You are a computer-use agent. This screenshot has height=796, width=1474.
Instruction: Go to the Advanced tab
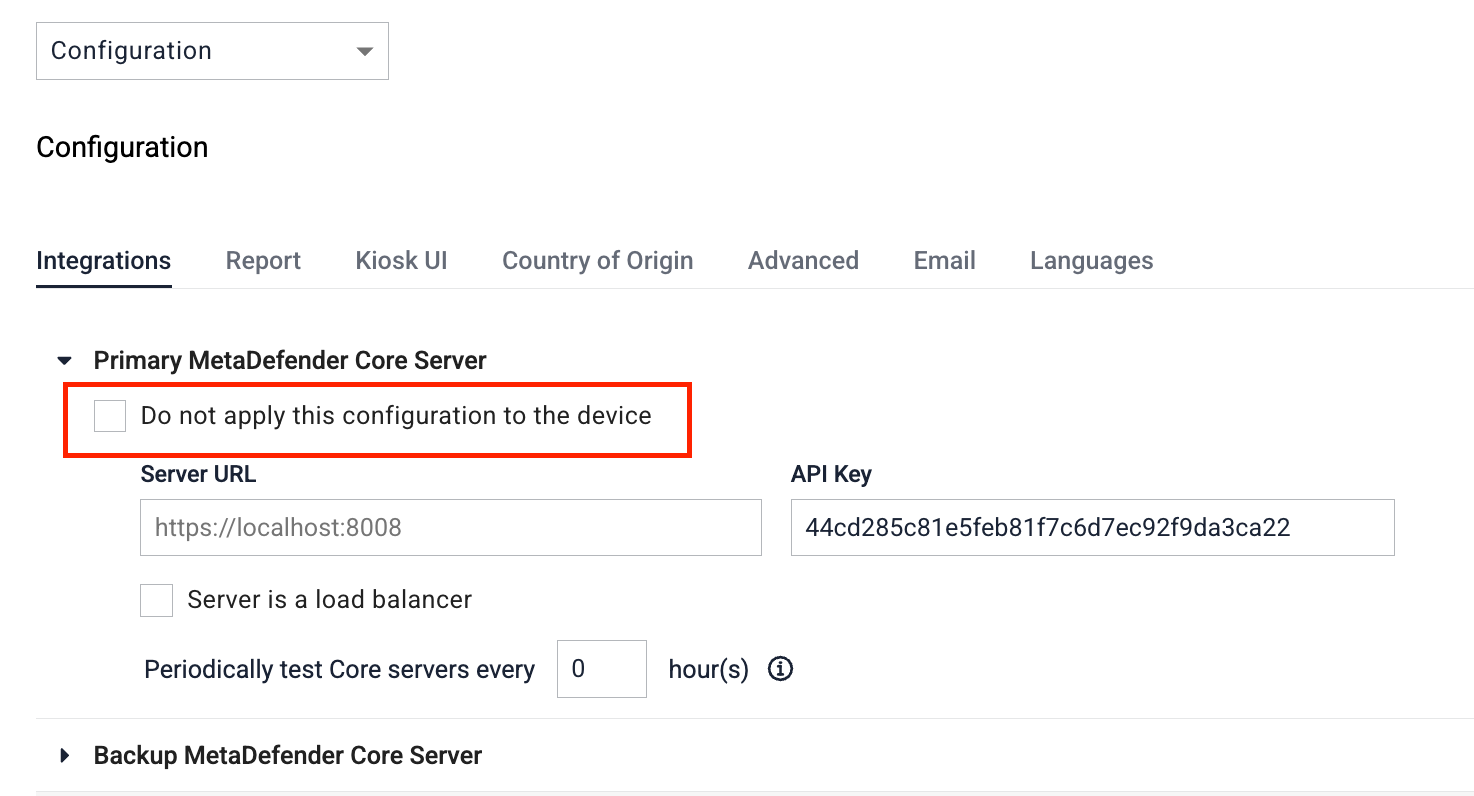pos(803,261)
